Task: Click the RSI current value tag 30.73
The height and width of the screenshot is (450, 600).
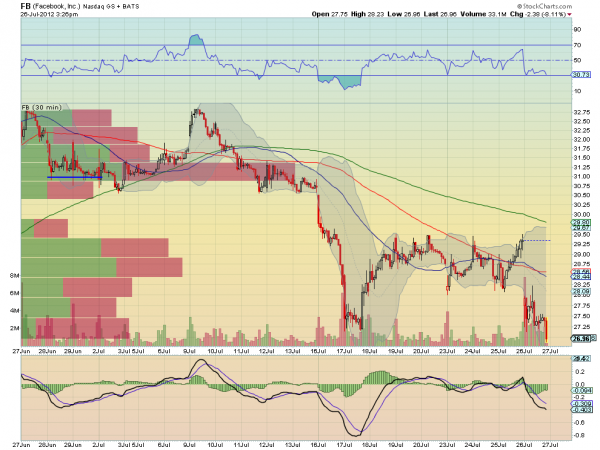Action: pos(581,75)
